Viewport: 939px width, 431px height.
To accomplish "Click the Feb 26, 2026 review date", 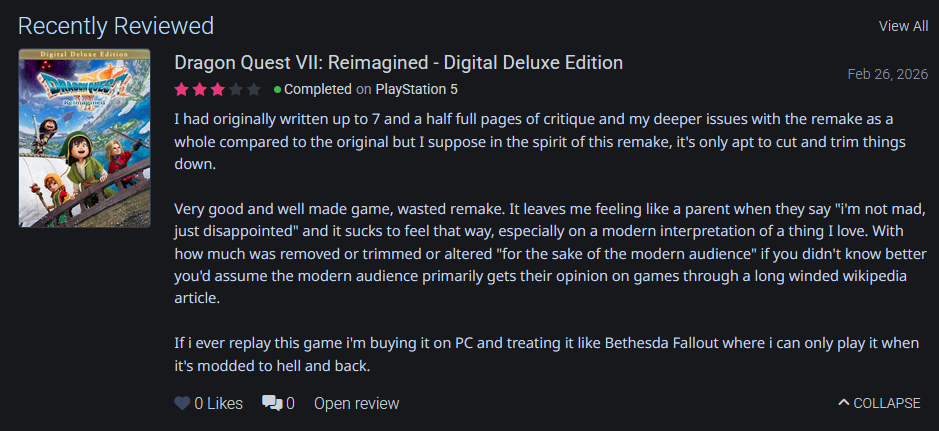I will [x=887, y=74].
